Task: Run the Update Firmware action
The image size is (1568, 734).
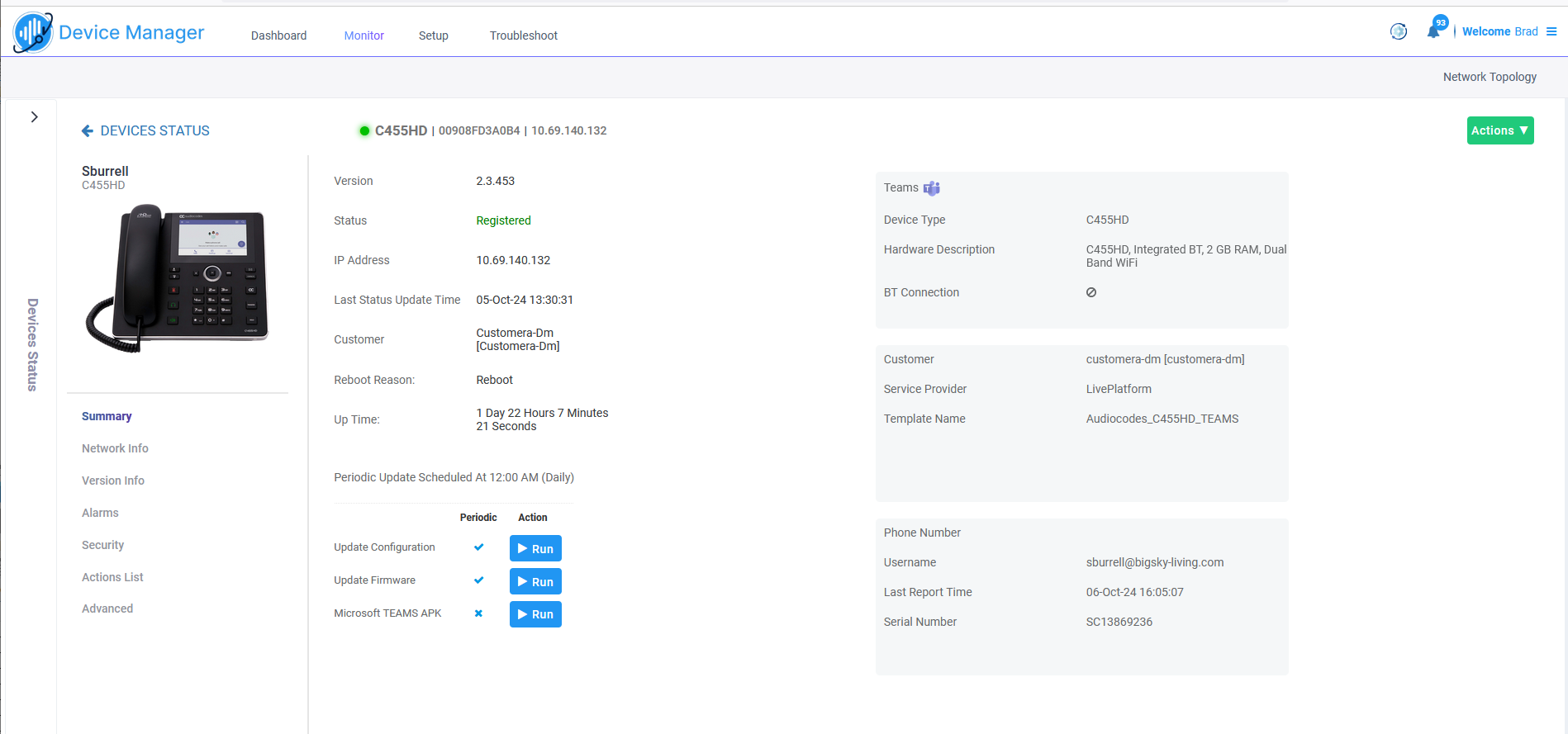Action: coord(535,581)
